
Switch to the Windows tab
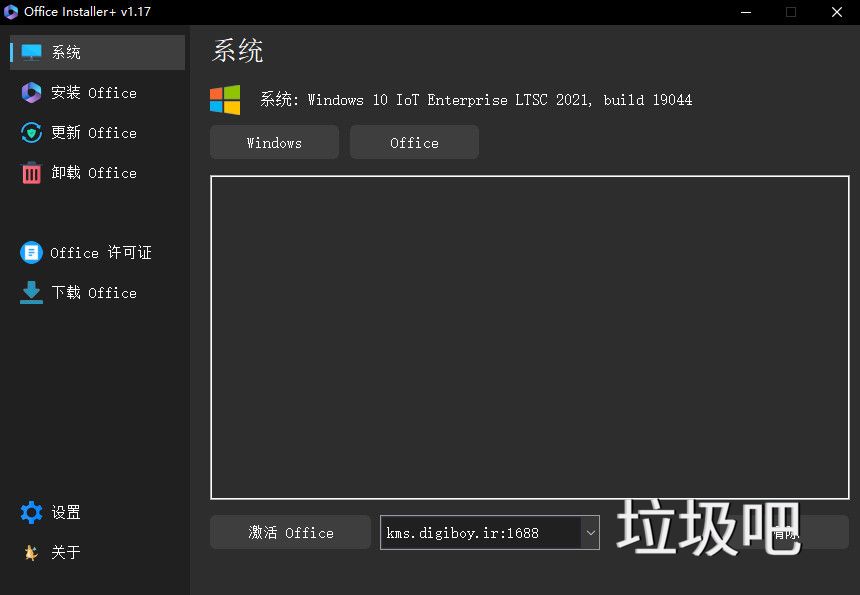click(273, 142)
